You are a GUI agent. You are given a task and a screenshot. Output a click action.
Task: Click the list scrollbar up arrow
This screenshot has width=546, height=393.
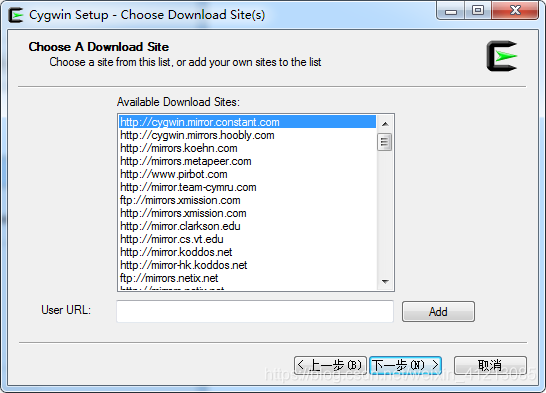[x=385, y=124]
